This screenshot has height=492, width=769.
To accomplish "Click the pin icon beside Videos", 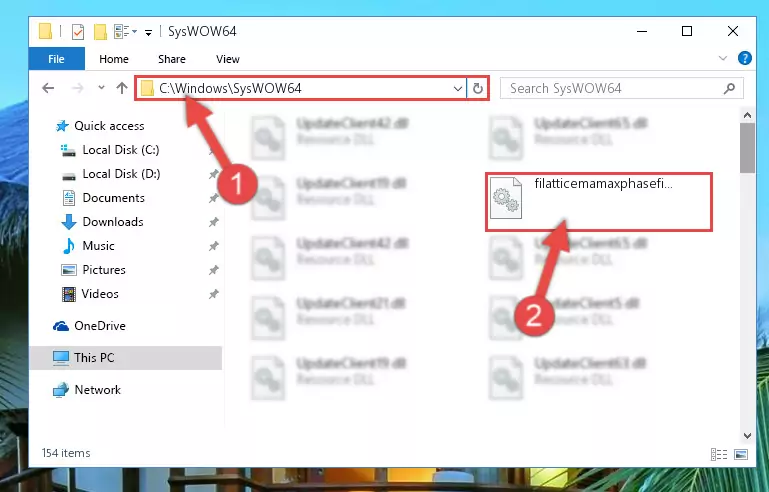I will 213,294.
